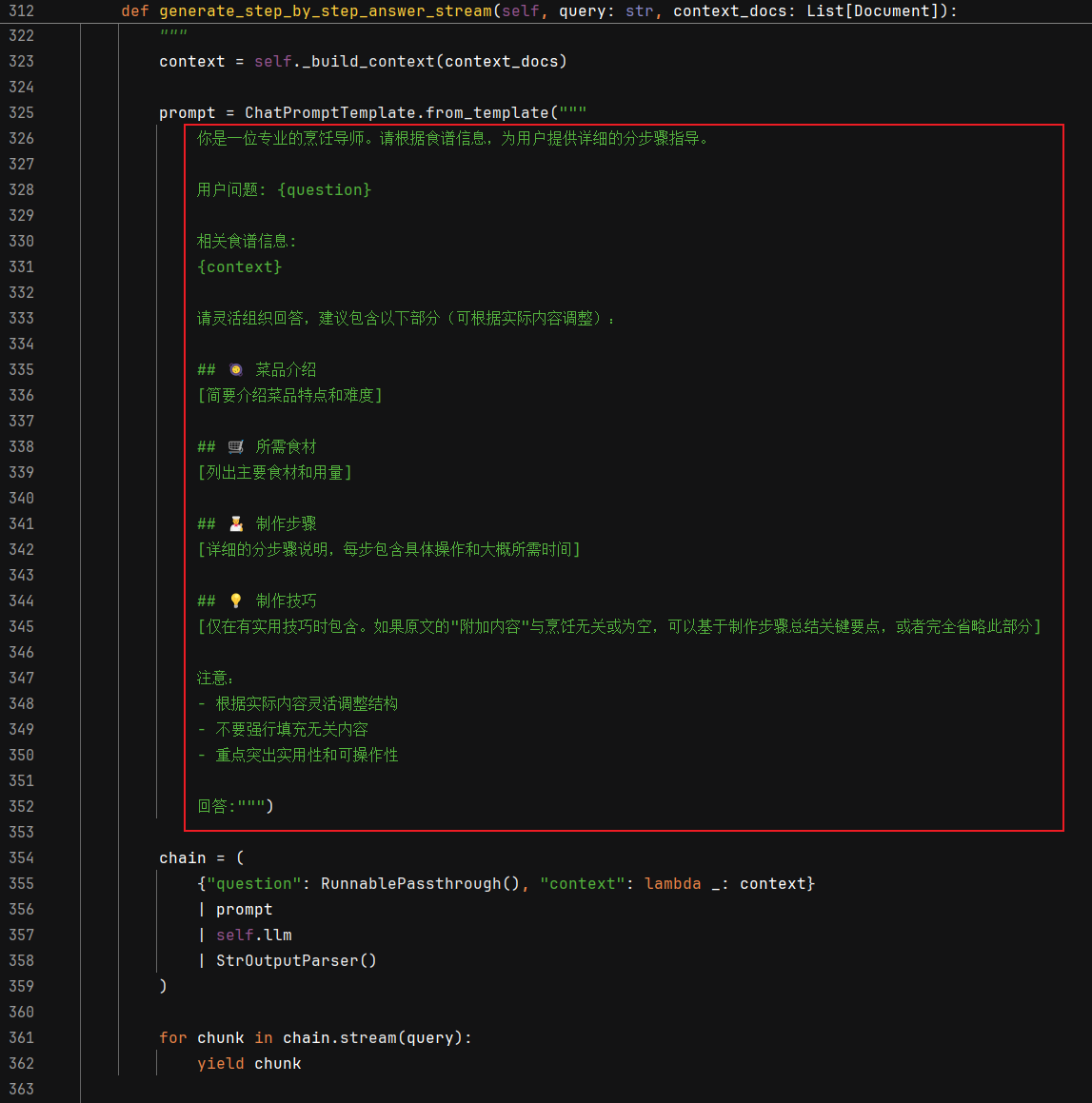Click self.llm on line 357
The width and height of the screenshot is (1092, 1103).
pyautogui.click(x=253, y=935)
